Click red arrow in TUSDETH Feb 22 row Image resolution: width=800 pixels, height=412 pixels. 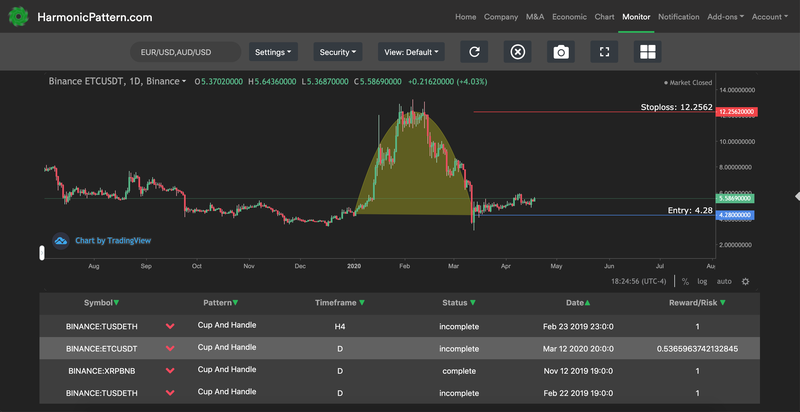tap(170, 393)
